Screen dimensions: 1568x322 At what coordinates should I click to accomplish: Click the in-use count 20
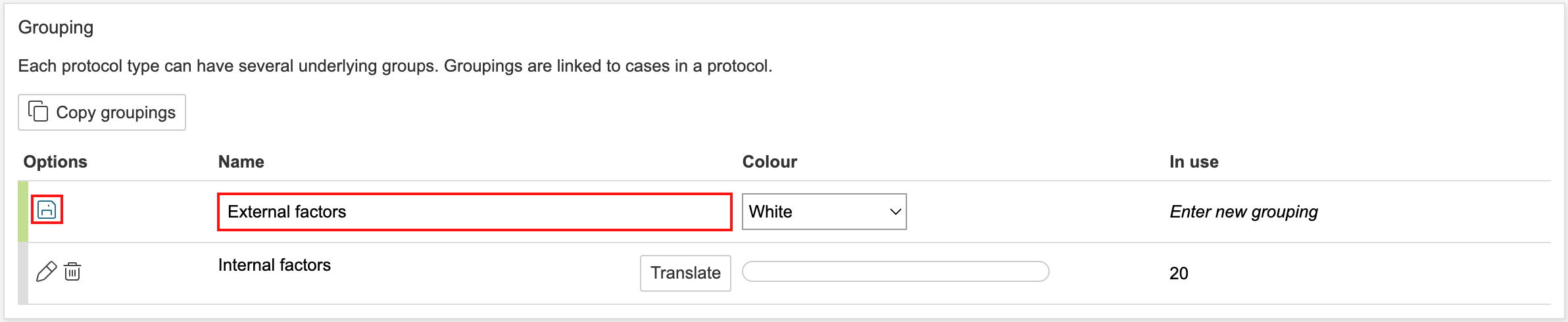(x=1179, y=273)
